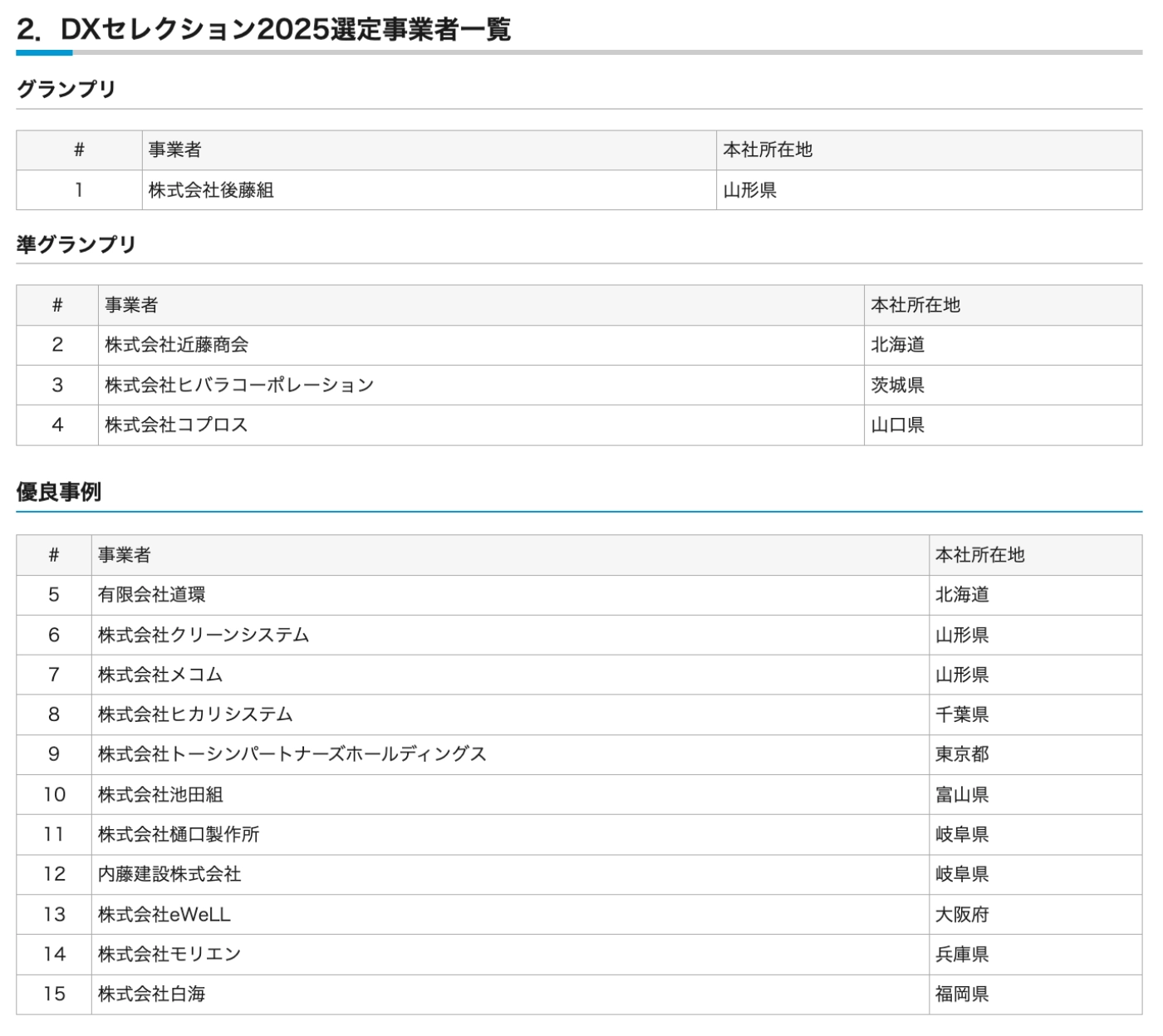This screenshot has width=1163, height=1036.
Task: Select the cell 株式会社eWeLL
Action: coord(510,914)
